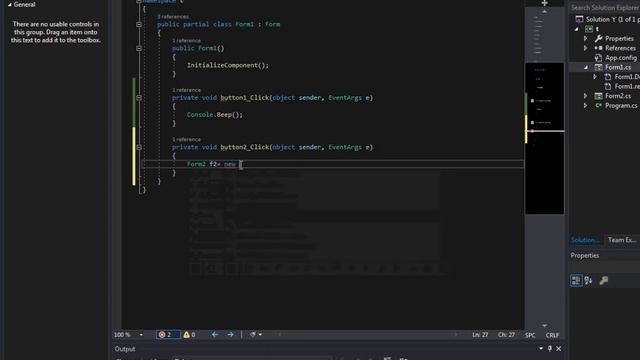This screenshot has height=360, width=640.
Task: Expand the Form1.Designer node
Action: [x=595, y=77]
